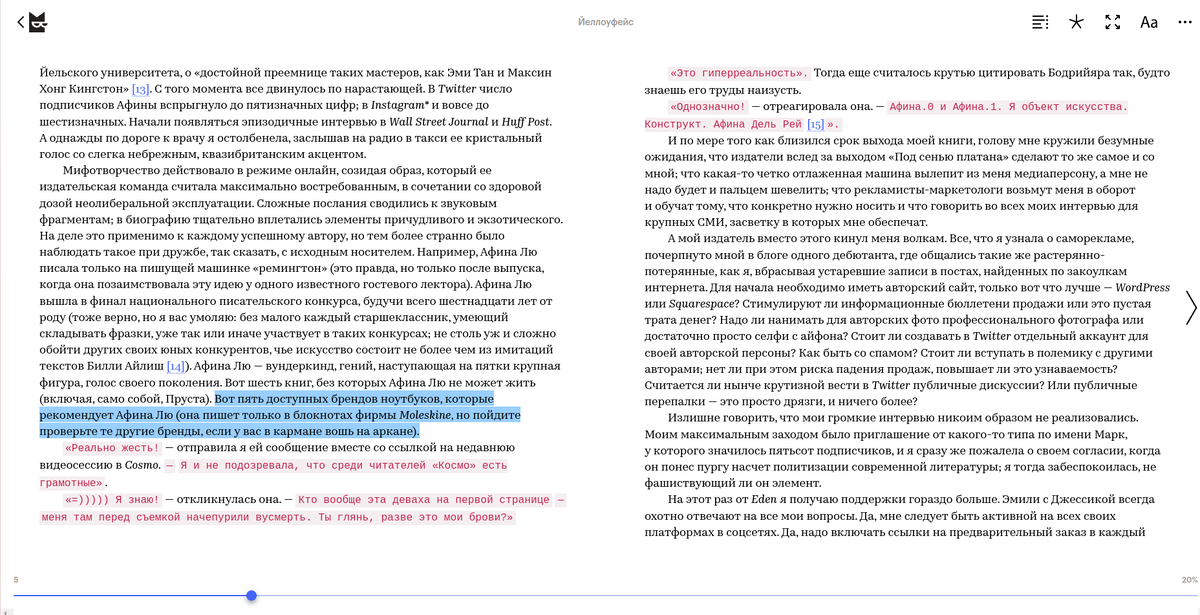This screenshot has width=1200, height=615.
Task: Click the 20% progress label
Action: click(1189, 580)
